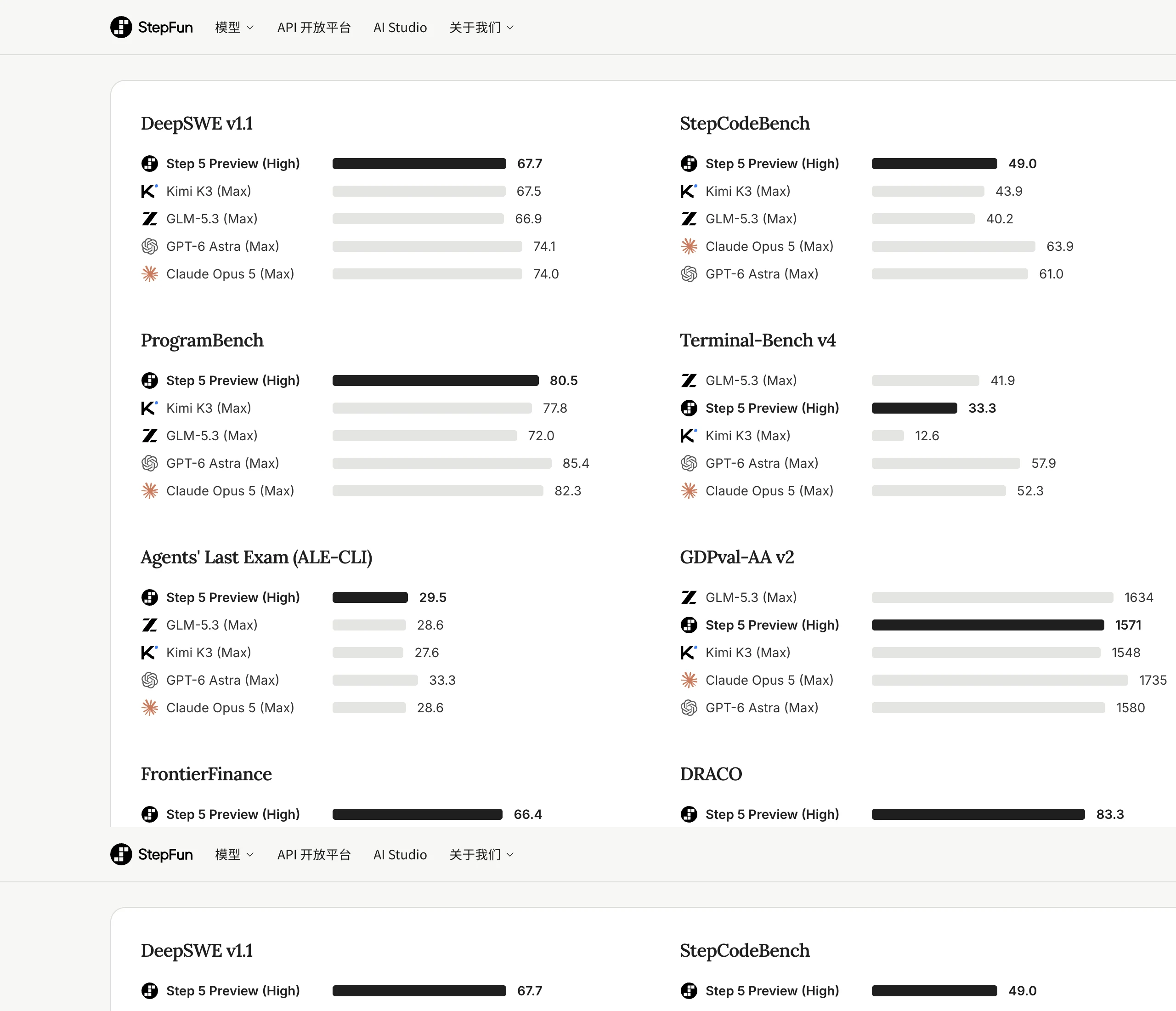Screen dimensions: 1176x1011
Task: Click the score value 57.9
Action: (1043, 463)
